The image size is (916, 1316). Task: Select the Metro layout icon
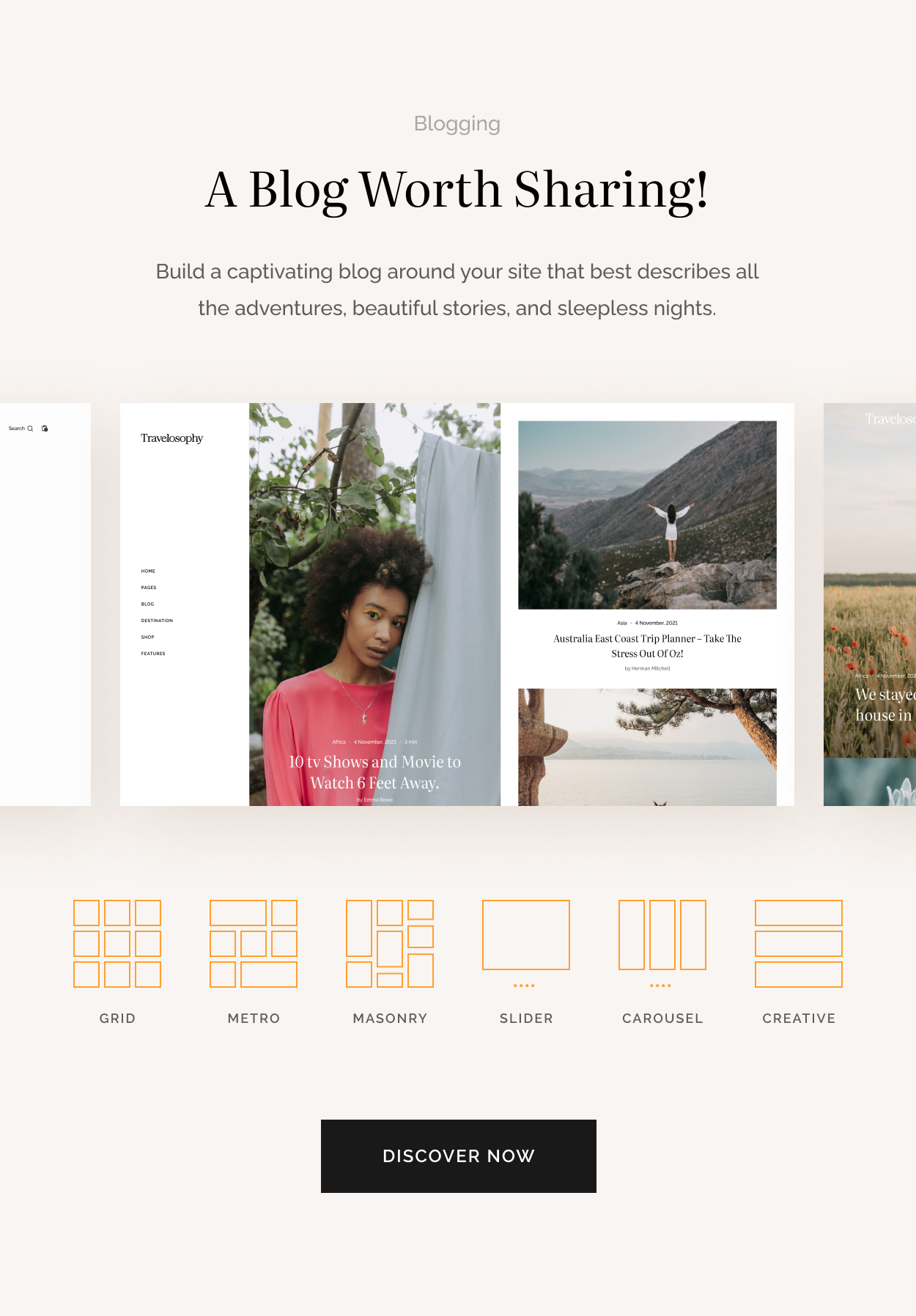pyautogui.click(x=254, y=943)
